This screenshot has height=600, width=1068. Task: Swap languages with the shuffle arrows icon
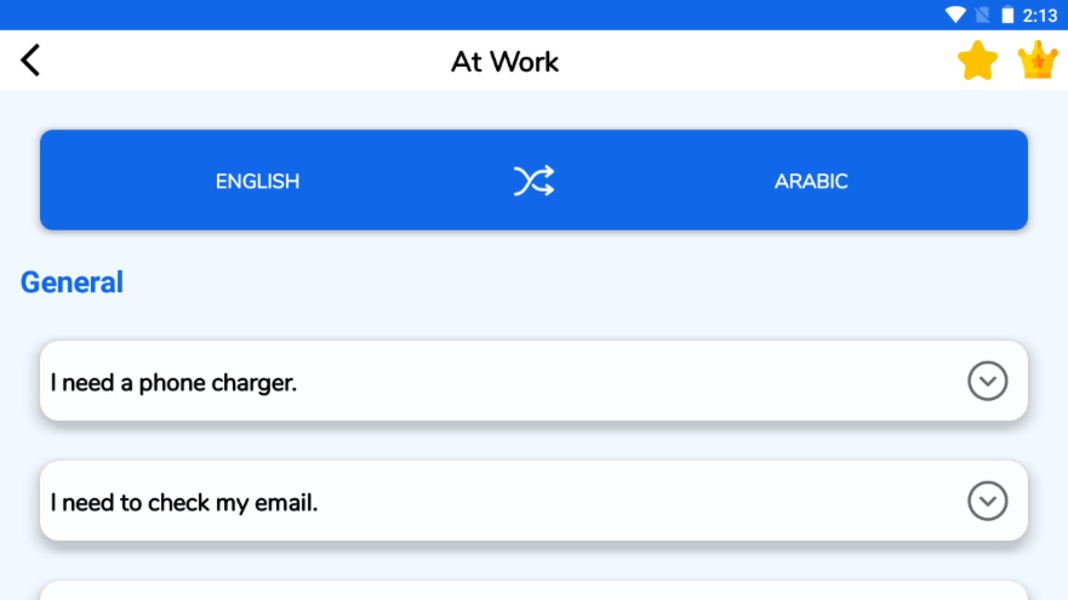[534, 180]
